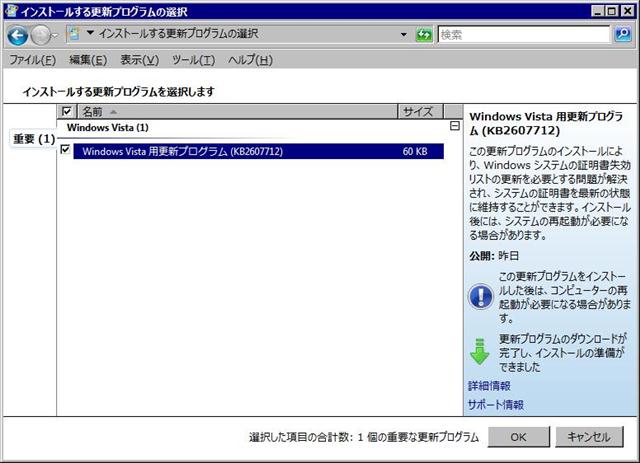Select the 重要 (1) category tab
The image size is (640, 463).
(33, 139)
